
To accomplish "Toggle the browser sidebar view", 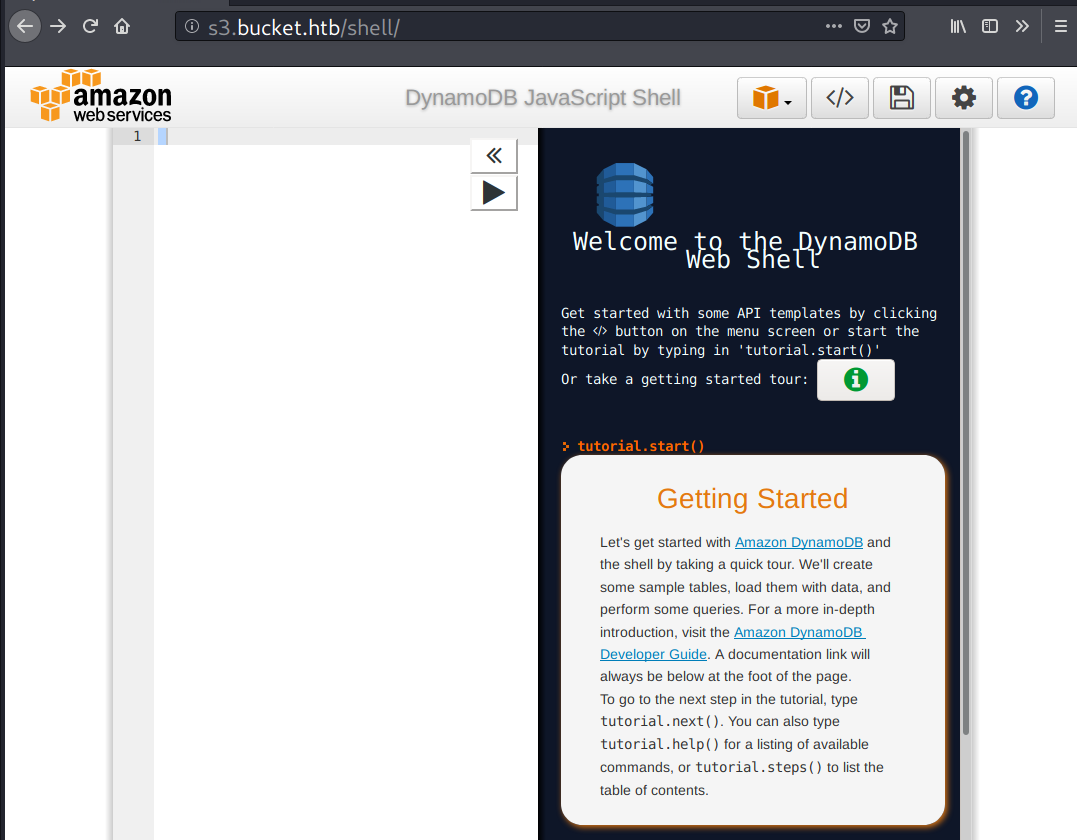I will (990, 27).
